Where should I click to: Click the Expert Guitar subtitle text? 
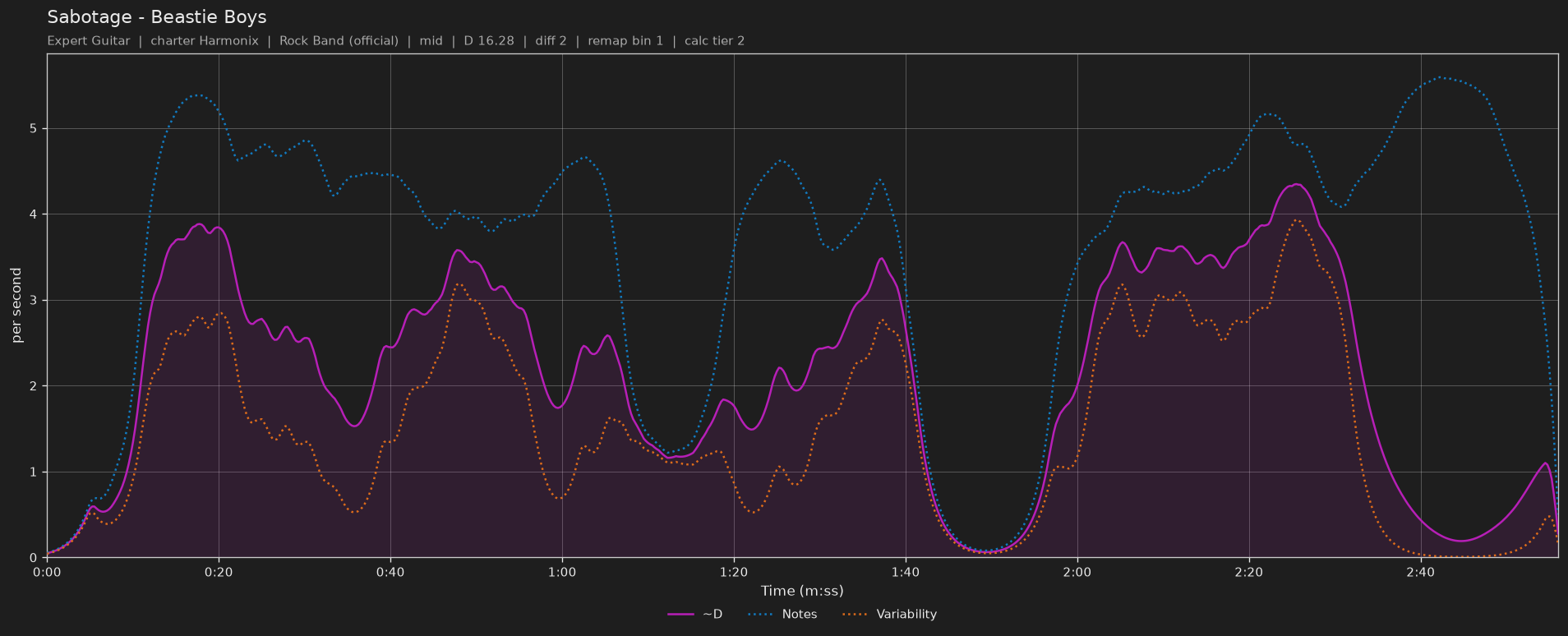pyautogui.click(x=89, y=41)
